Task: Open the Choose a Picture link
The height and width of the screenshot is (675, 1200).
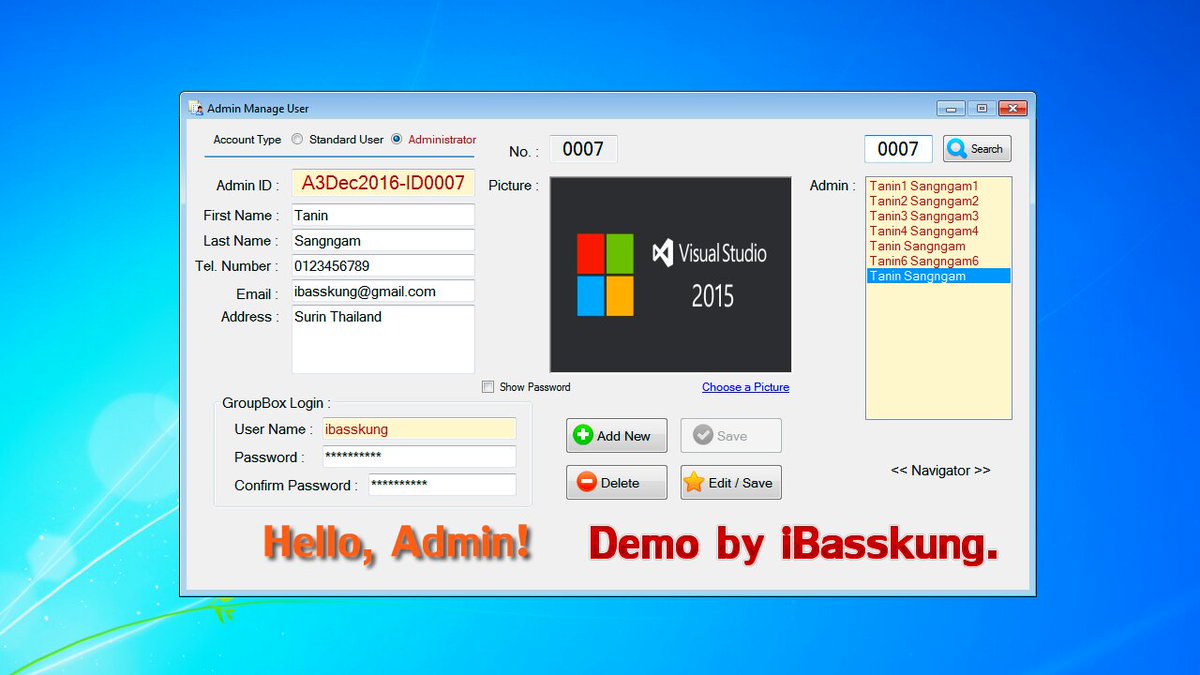Action: pos(745,387)
